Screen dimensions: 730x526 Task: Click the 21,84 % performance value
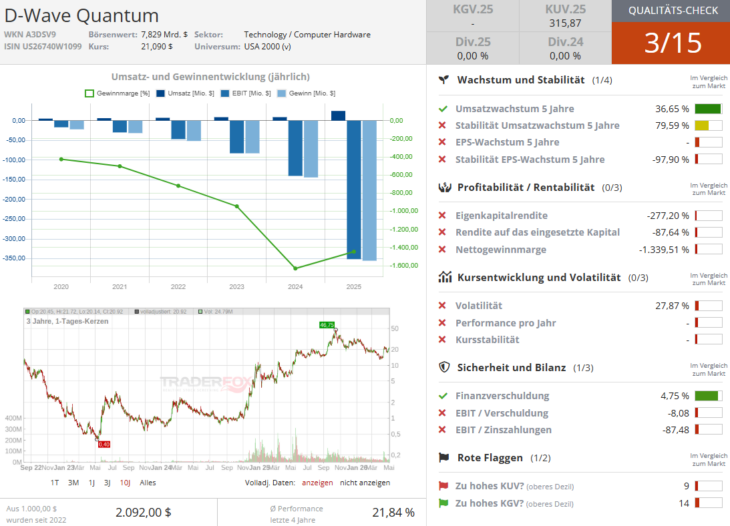pos(393,513)
